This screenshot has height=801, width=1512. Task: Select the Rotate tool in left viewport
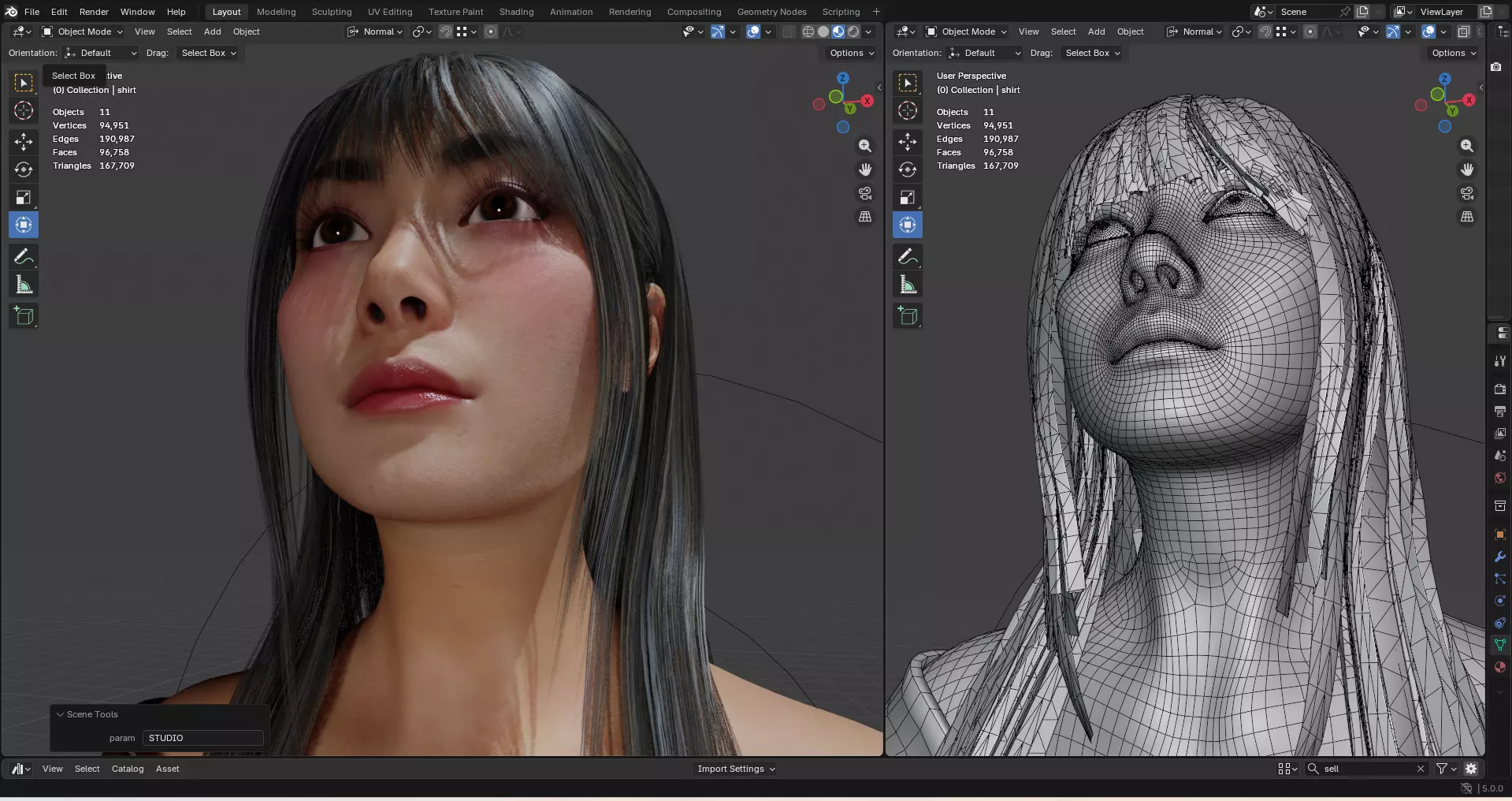point(24,170)
